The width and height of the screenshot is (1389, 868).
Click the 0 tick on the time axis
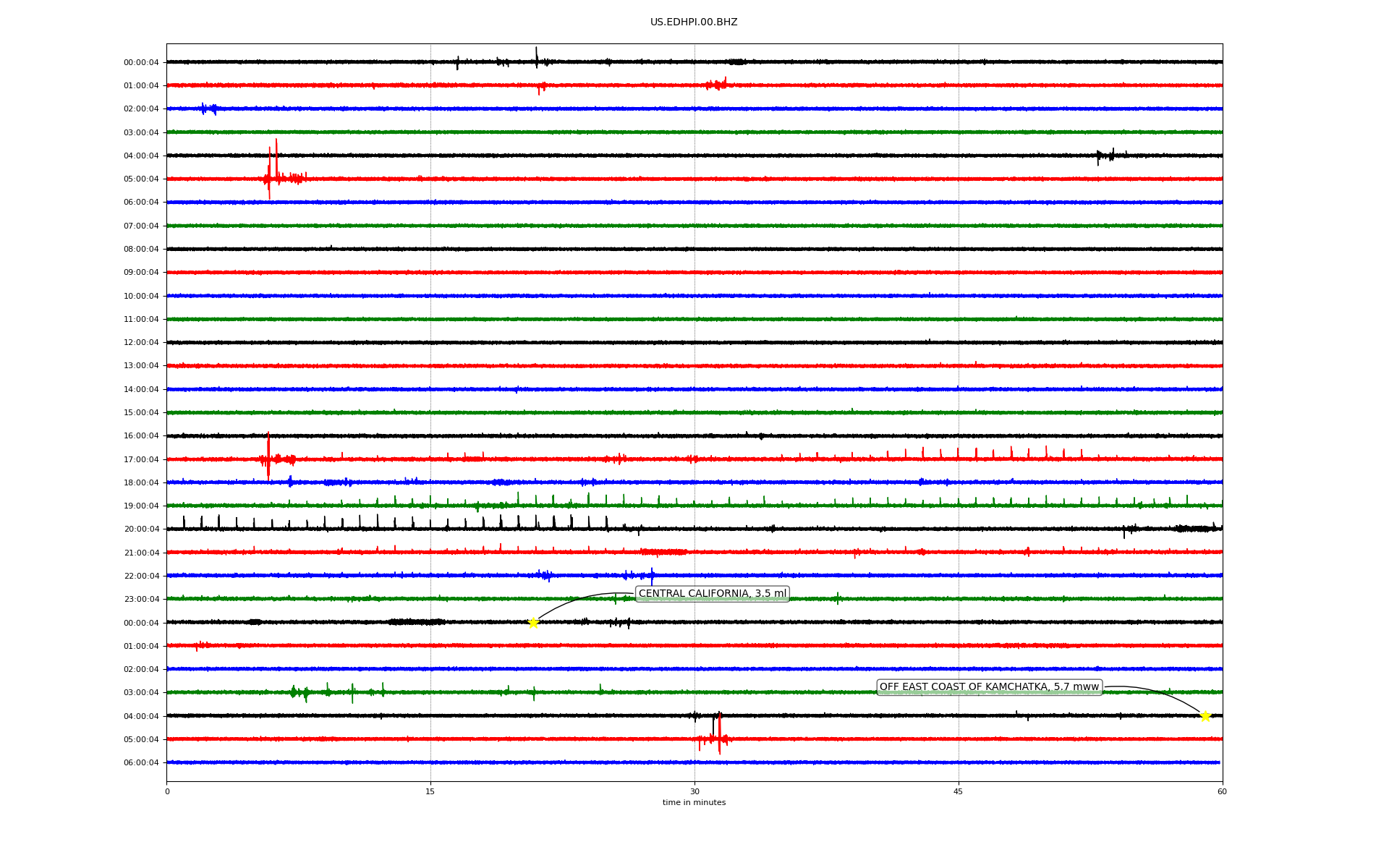tap(167, 791)
